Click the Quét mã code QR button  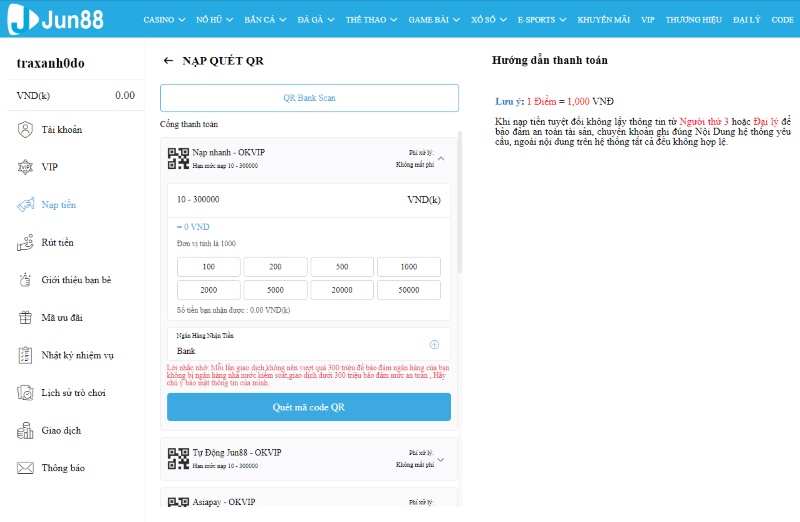tap(309, 407)
